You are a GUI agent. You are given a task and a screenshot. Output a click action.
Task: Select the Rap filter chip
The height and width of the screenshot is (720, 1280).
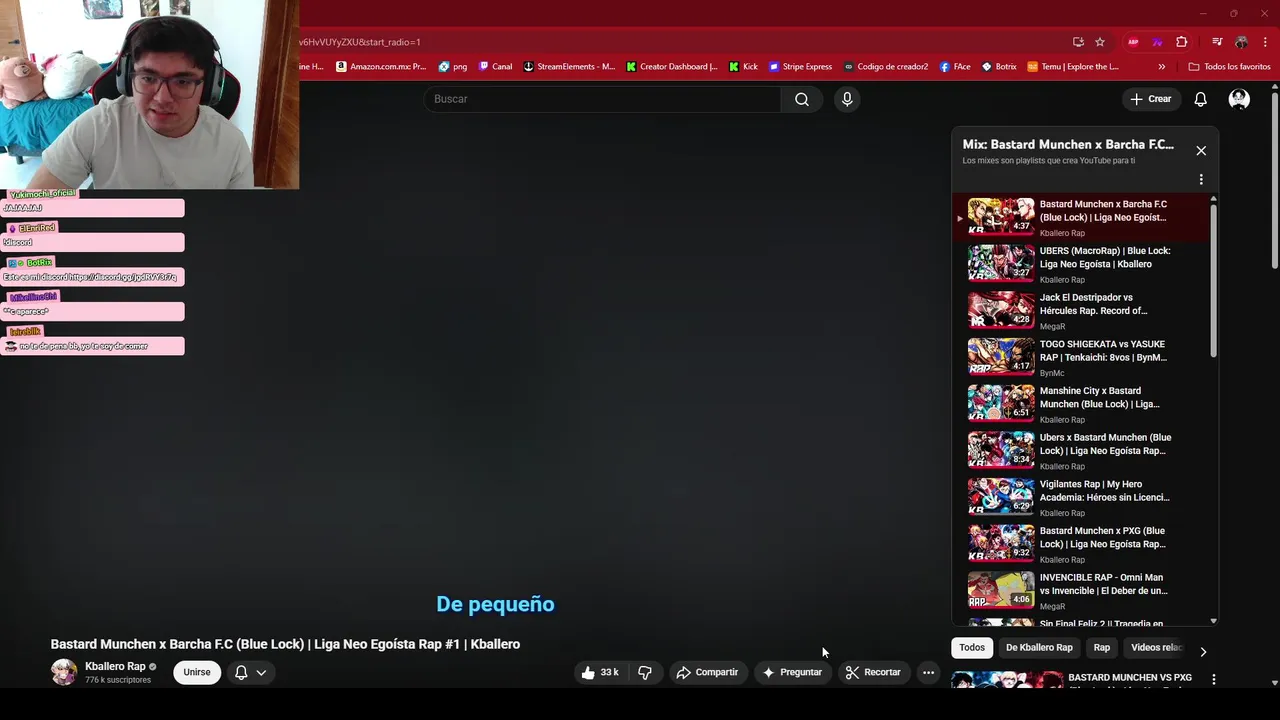click(x=1102, y=648)
